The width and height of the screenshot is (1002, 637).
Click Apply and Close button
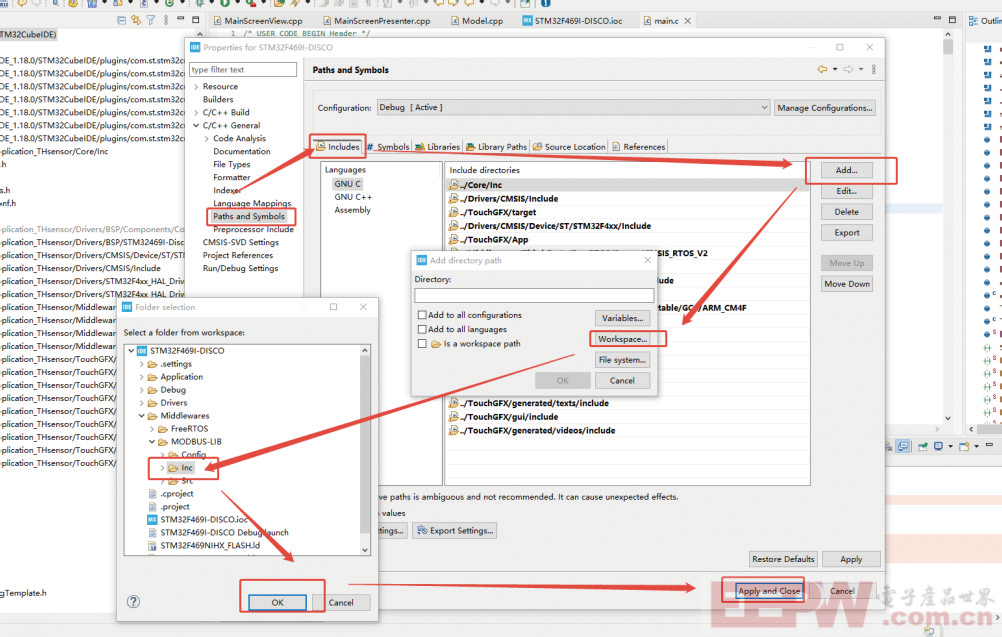click(x=769, y=591)
